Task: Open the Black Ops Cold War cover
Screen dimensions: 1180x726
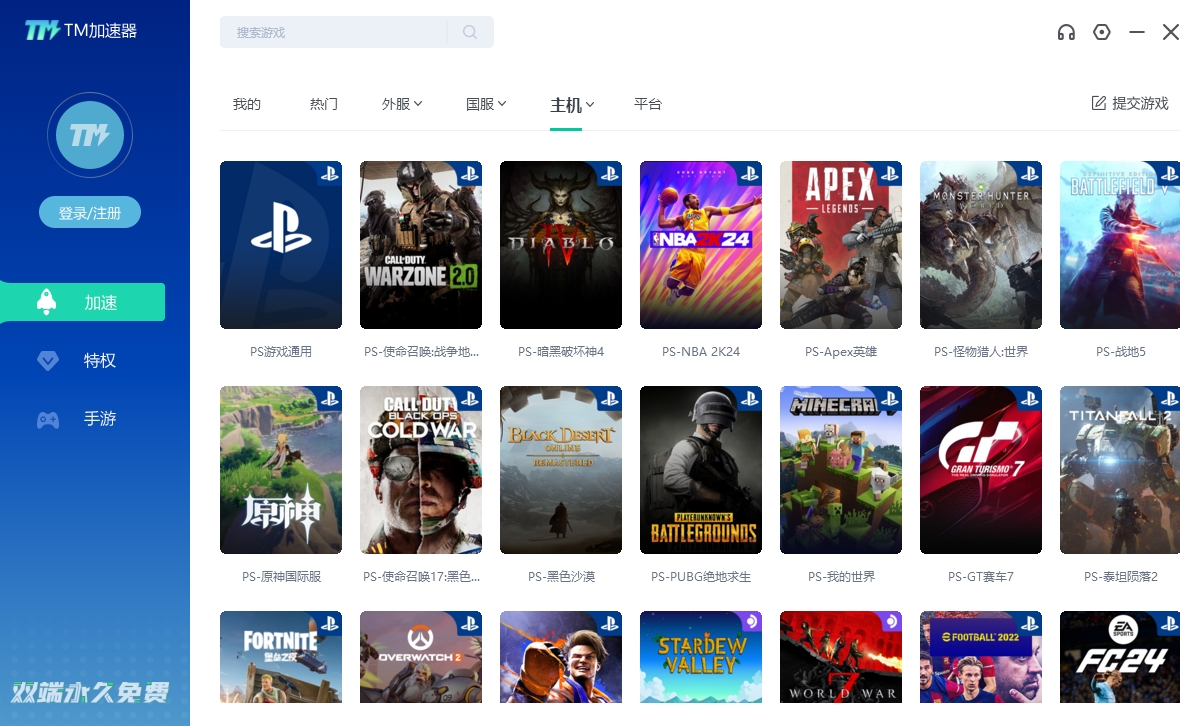Action: pyautogui.click(x=421, y=470)
